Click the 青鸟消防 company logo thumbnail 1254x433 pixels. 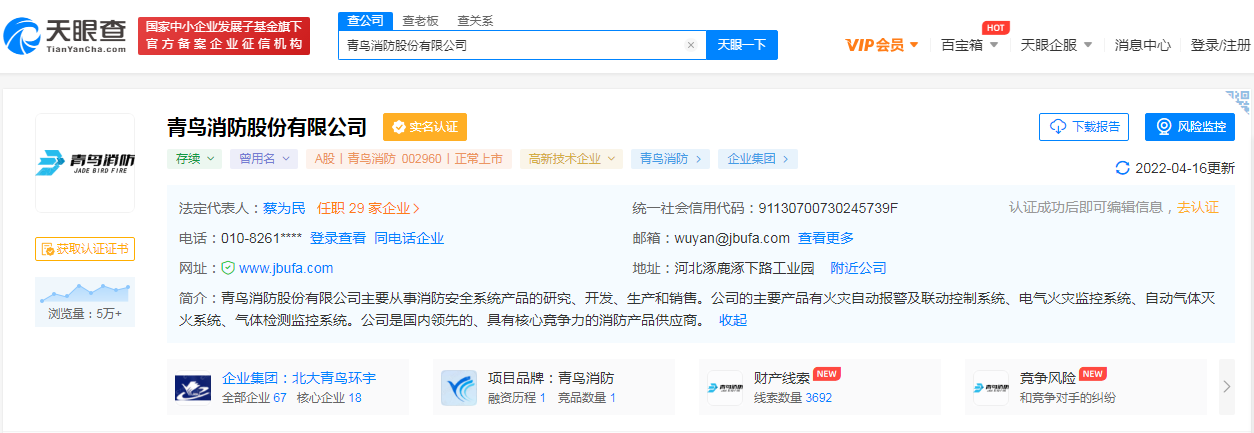click(85, 163)
